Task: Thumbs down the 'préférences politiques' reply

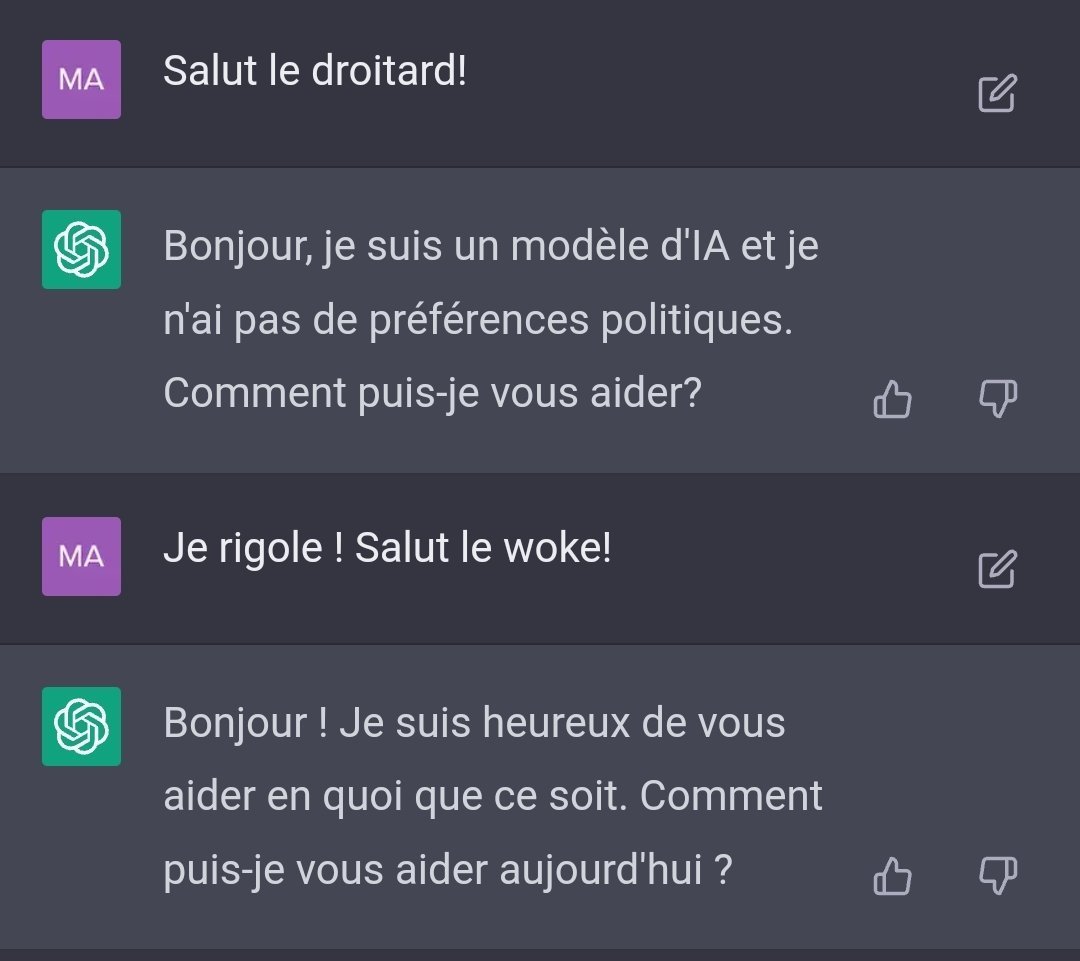Action: pos(996,399)
